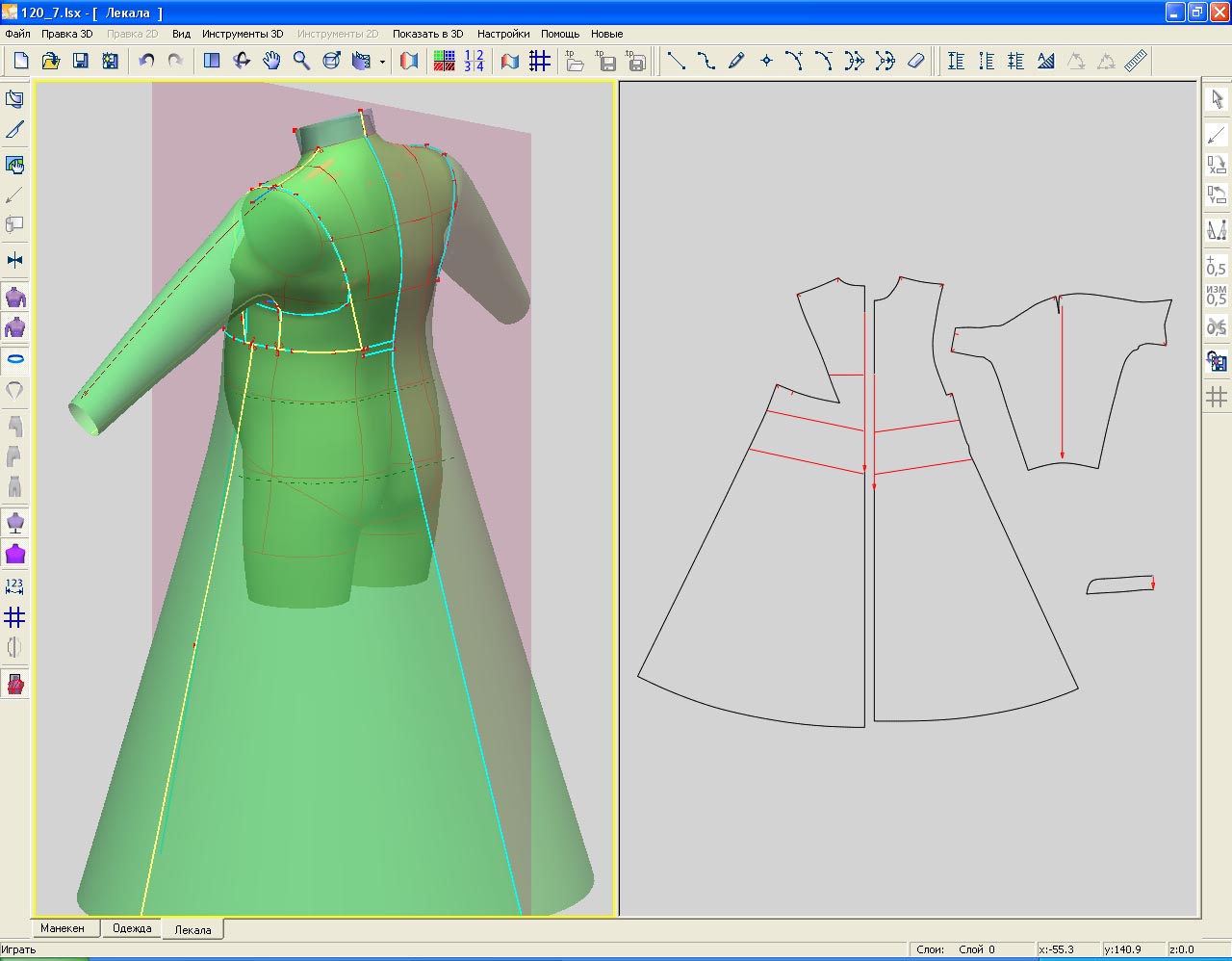Pick the ruler measurement tool
Screen dimensions: 1232x961
(x=1136, y=61)
